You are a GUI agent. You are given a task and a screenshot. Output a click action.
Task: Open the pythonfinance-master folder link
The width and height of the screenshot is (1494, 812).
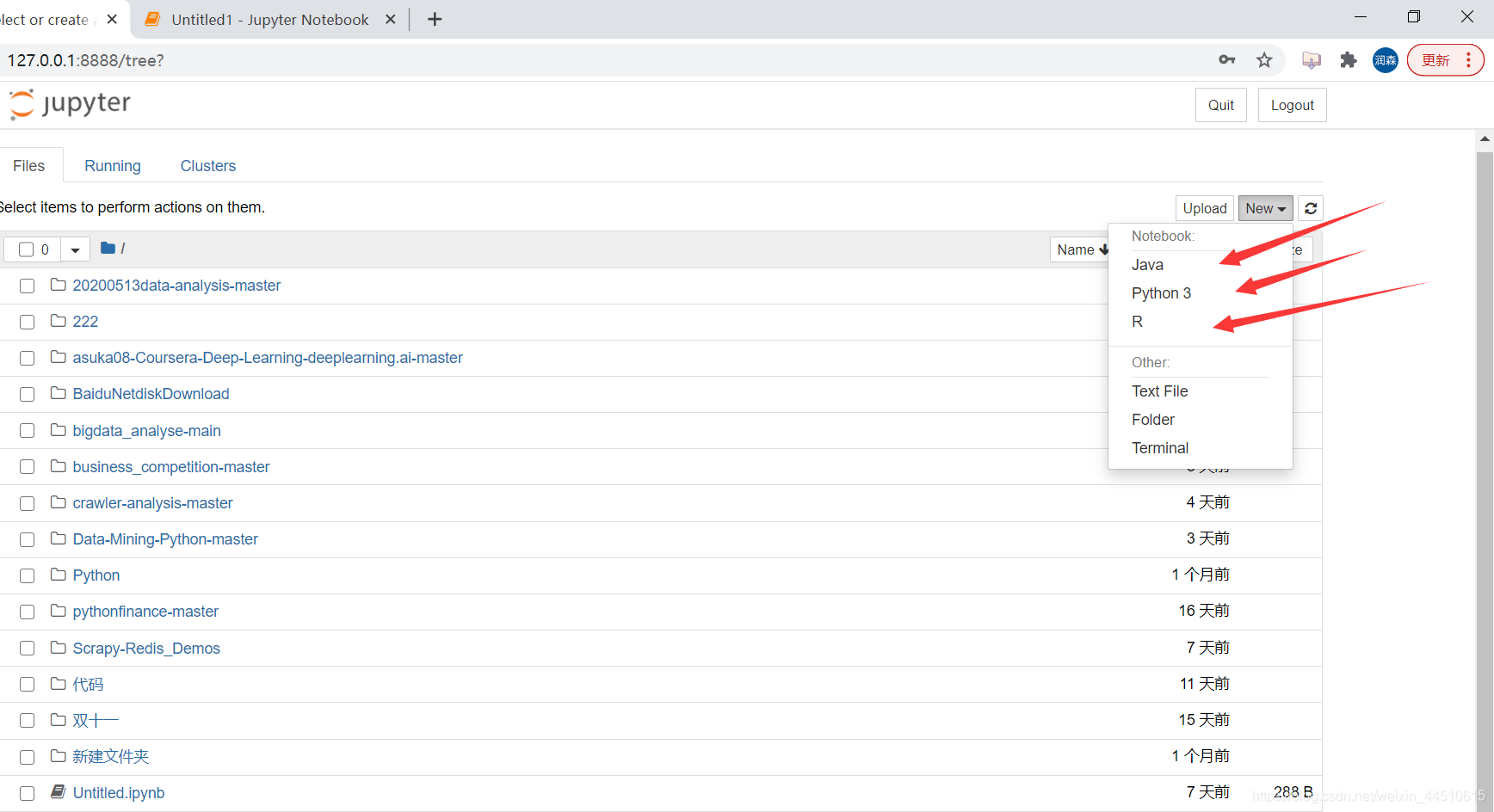pyautogui.click(x=145, y=612)
